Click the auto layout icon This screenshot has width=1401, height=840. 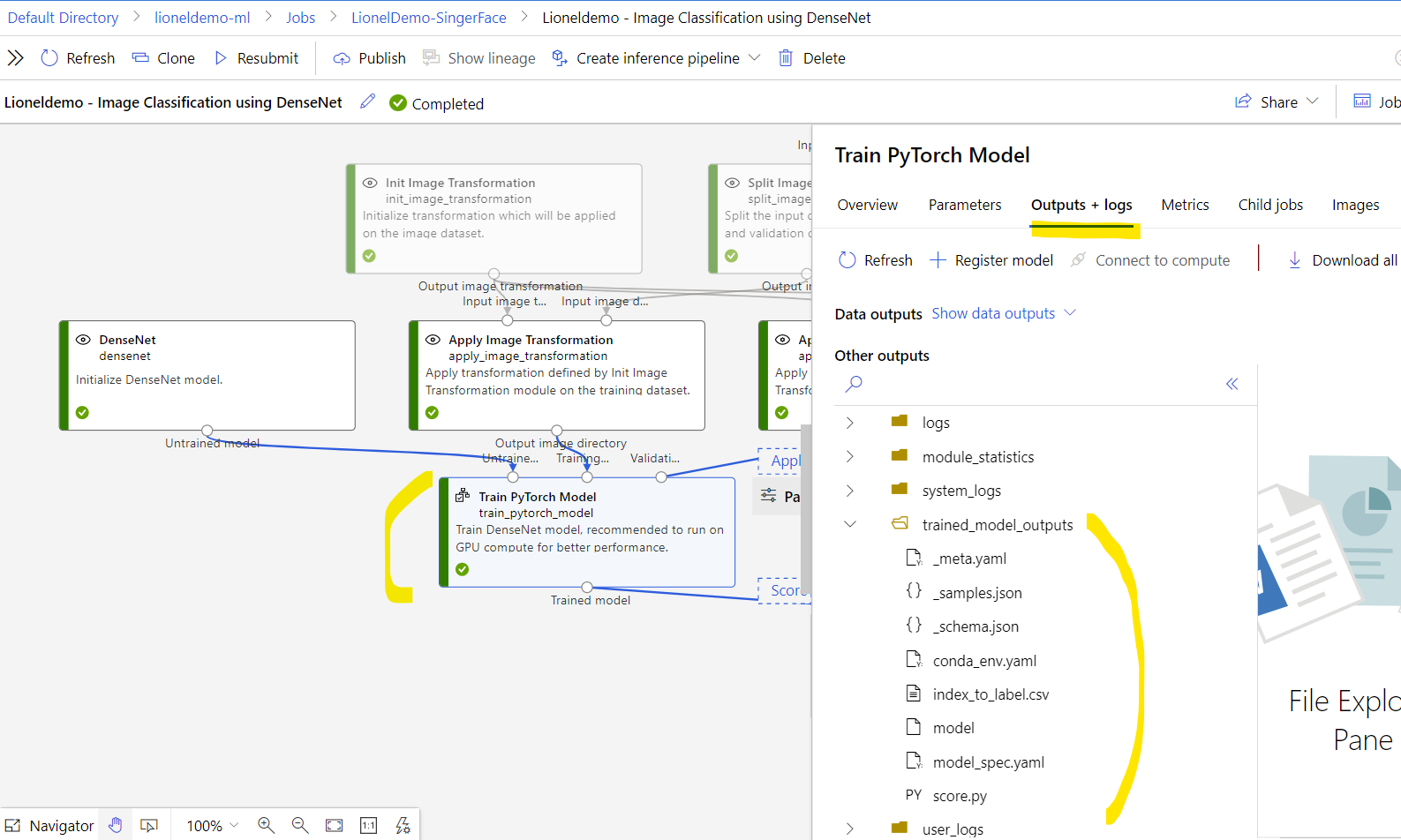coord(403,825)
